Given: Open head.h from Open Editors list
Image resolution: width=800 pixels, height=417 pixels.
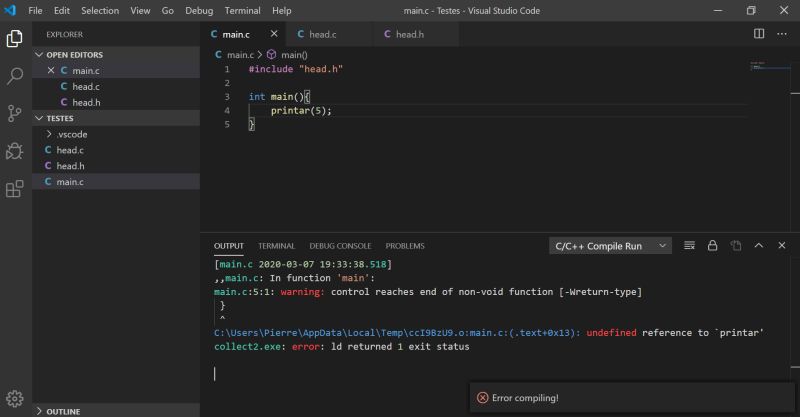Looking at the screenshot, I should pos(116,102).
